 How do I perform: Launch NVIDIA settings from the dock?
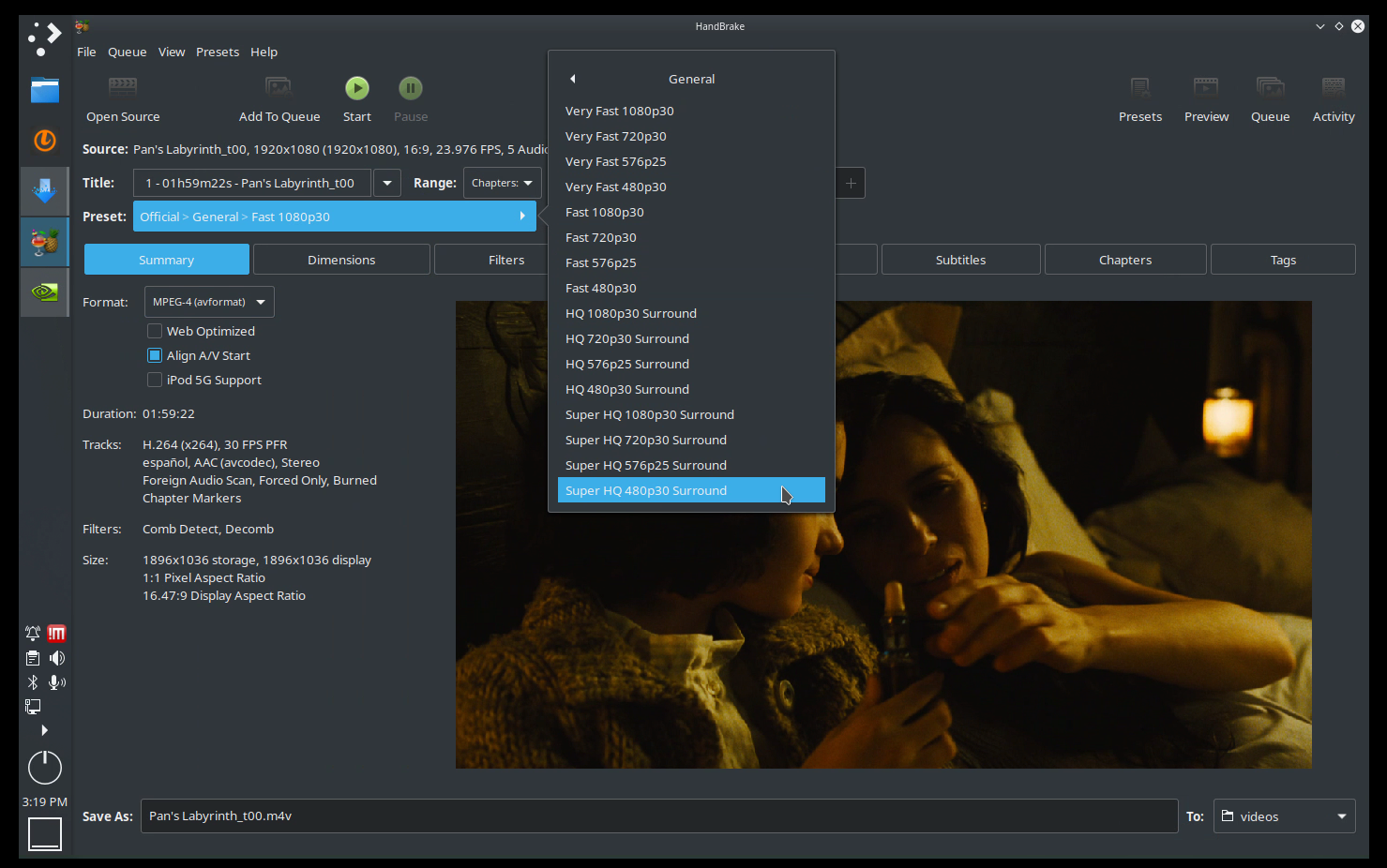[x=44, y=292]
